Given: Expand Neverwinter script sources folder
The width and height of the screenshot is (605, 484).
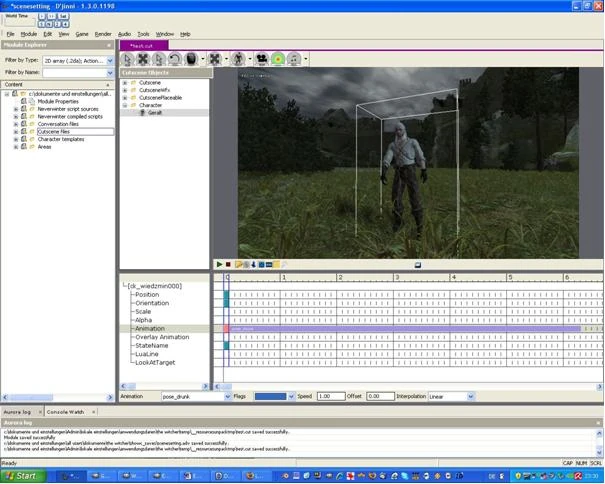Looking at the screenshot, I should click(x=16, y=109).
